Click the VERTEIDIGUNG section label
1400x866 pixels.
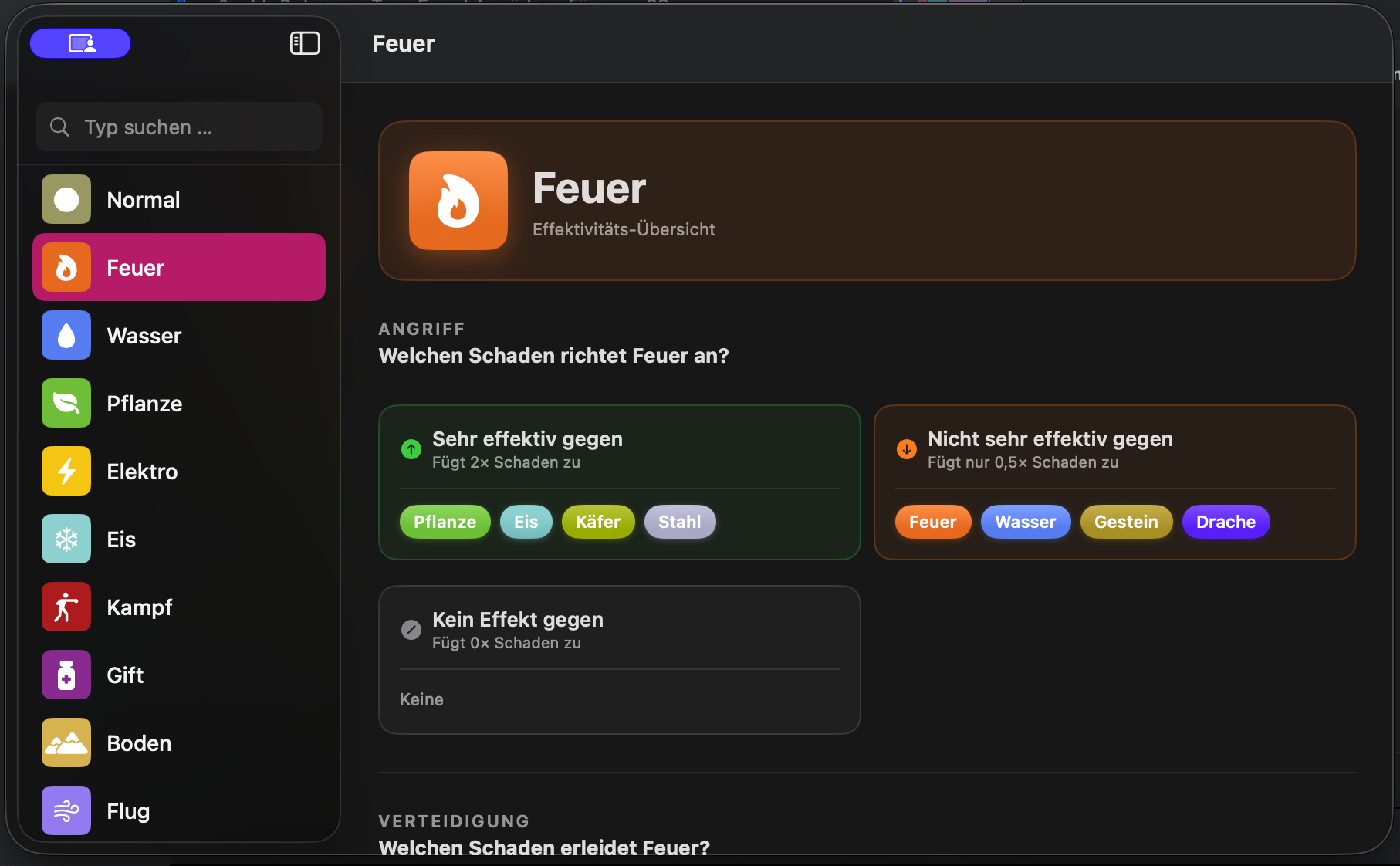pyautogui.click(x=455, y=821)
